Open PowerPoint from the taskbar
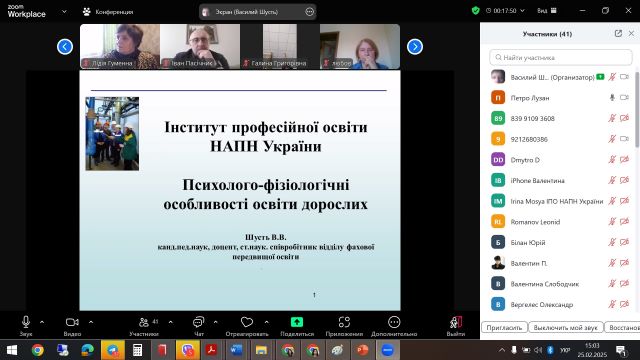Viewport: 640px width, 360px height. [362, 350]
